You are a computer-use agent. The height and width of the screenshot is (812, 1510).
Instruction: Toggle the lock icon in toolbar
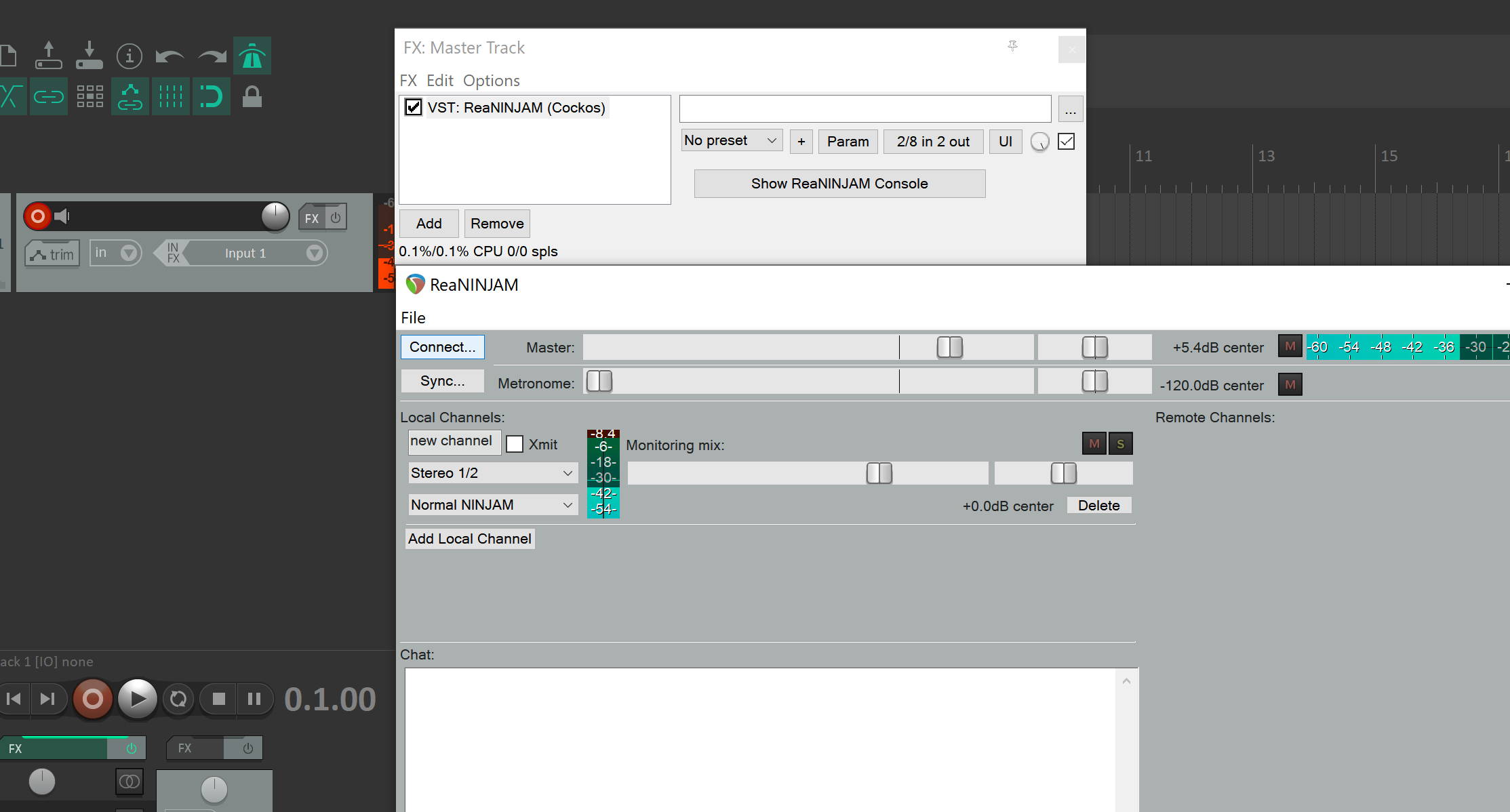pos(252,97)
